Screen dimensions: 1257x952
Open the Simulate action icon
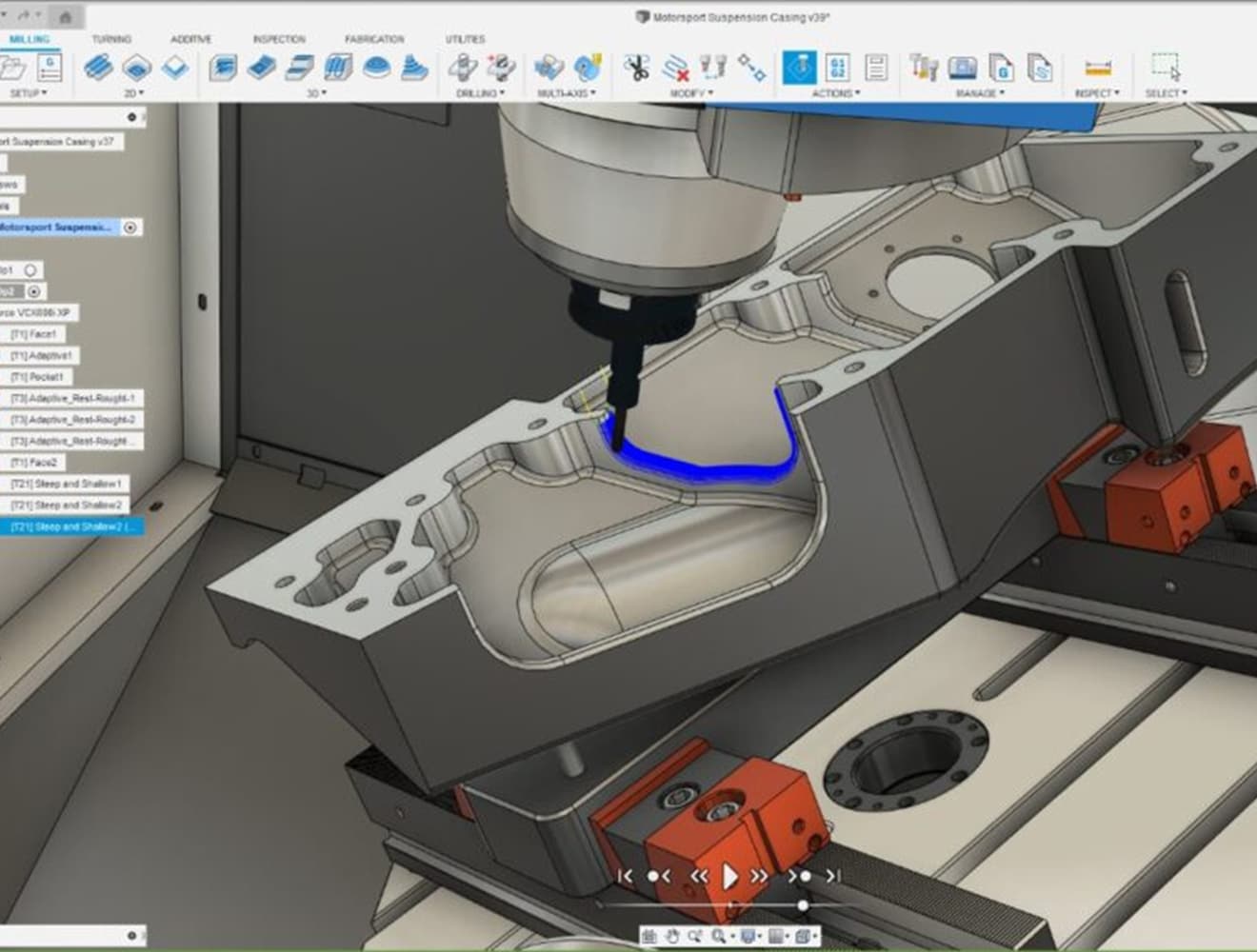coord(798,68)
